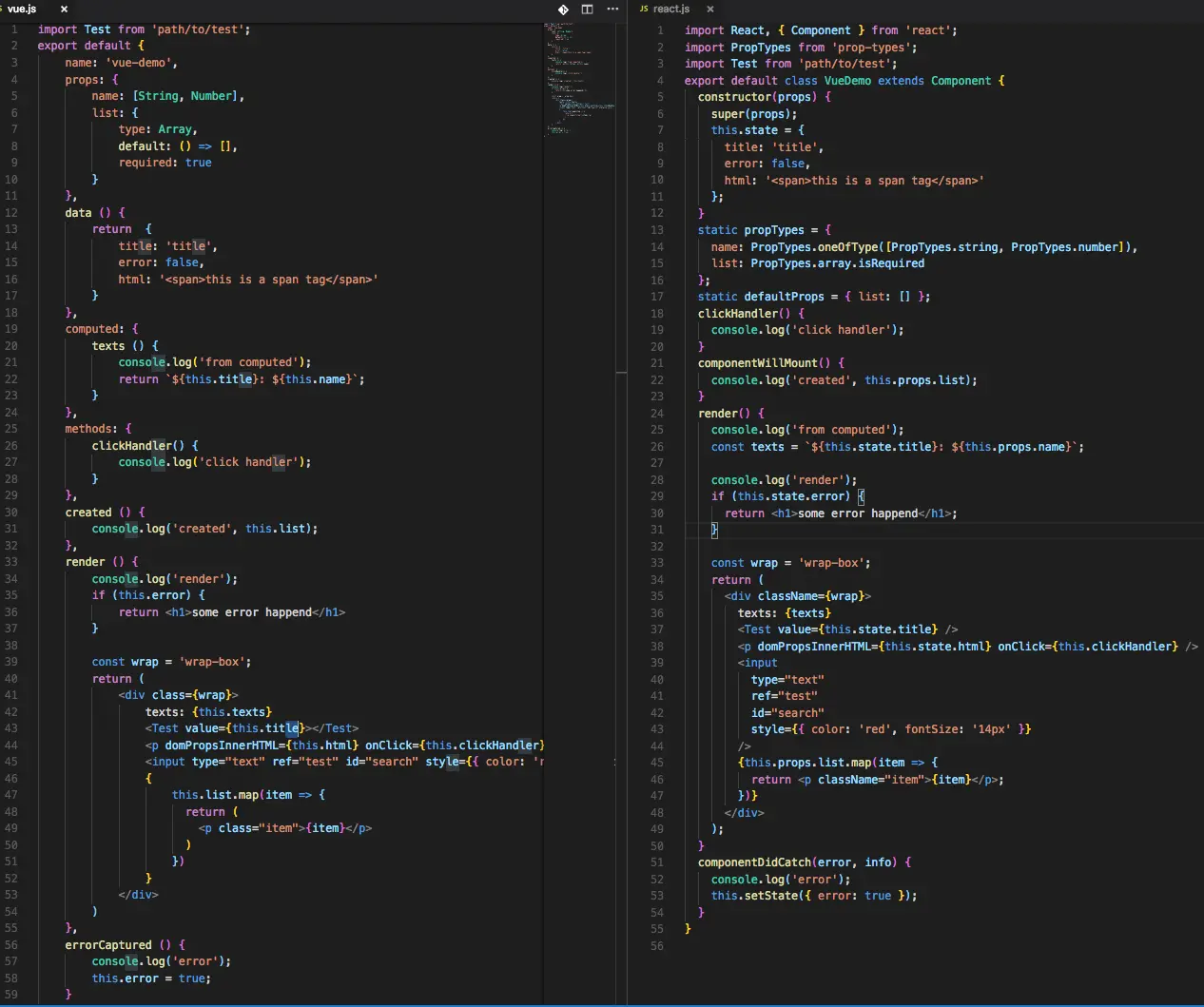This screenshot has width=1204, height=1007.
Task: Click 'type="text"' attribute line in react.js
Action: 787,680
